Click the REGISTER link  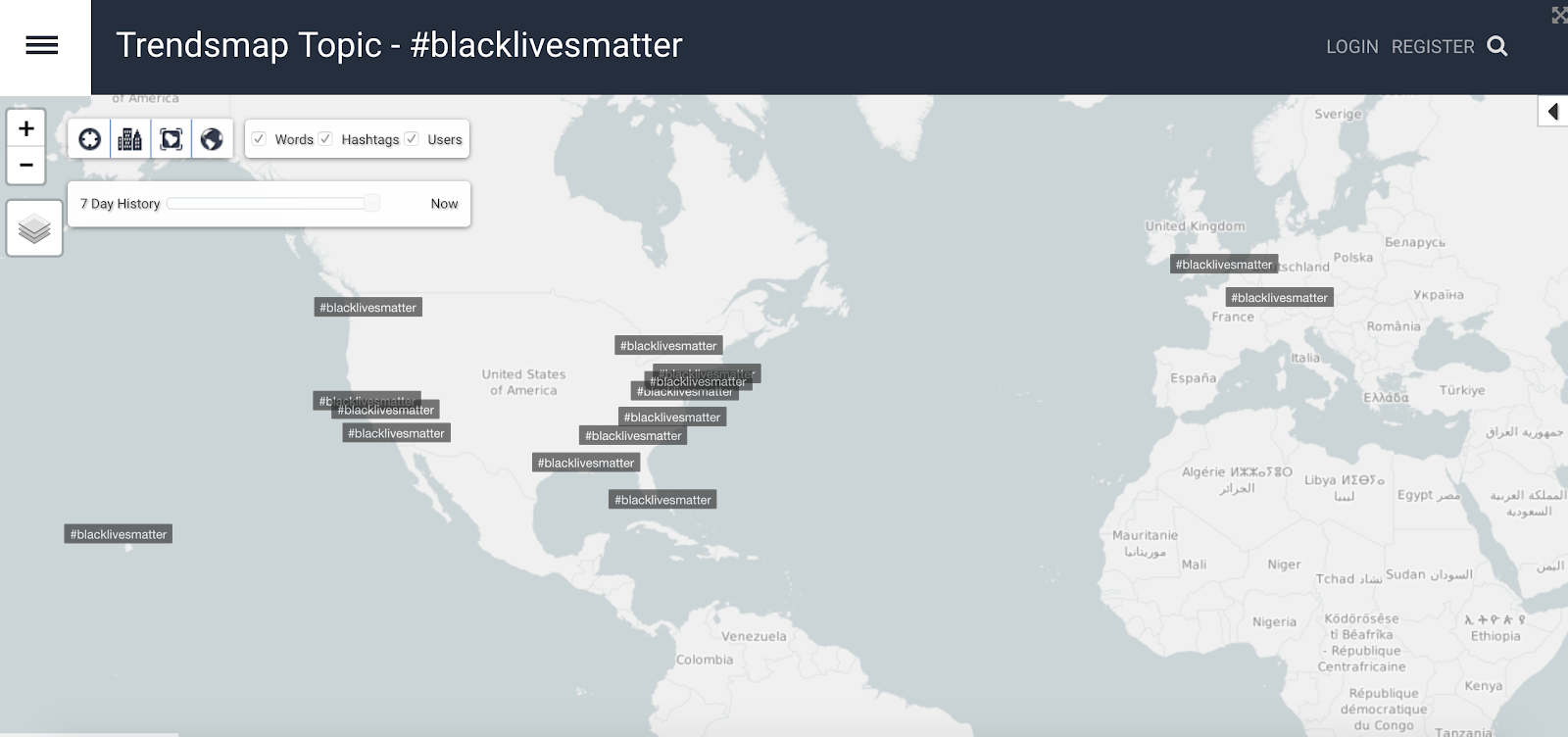coord(1433,47)
